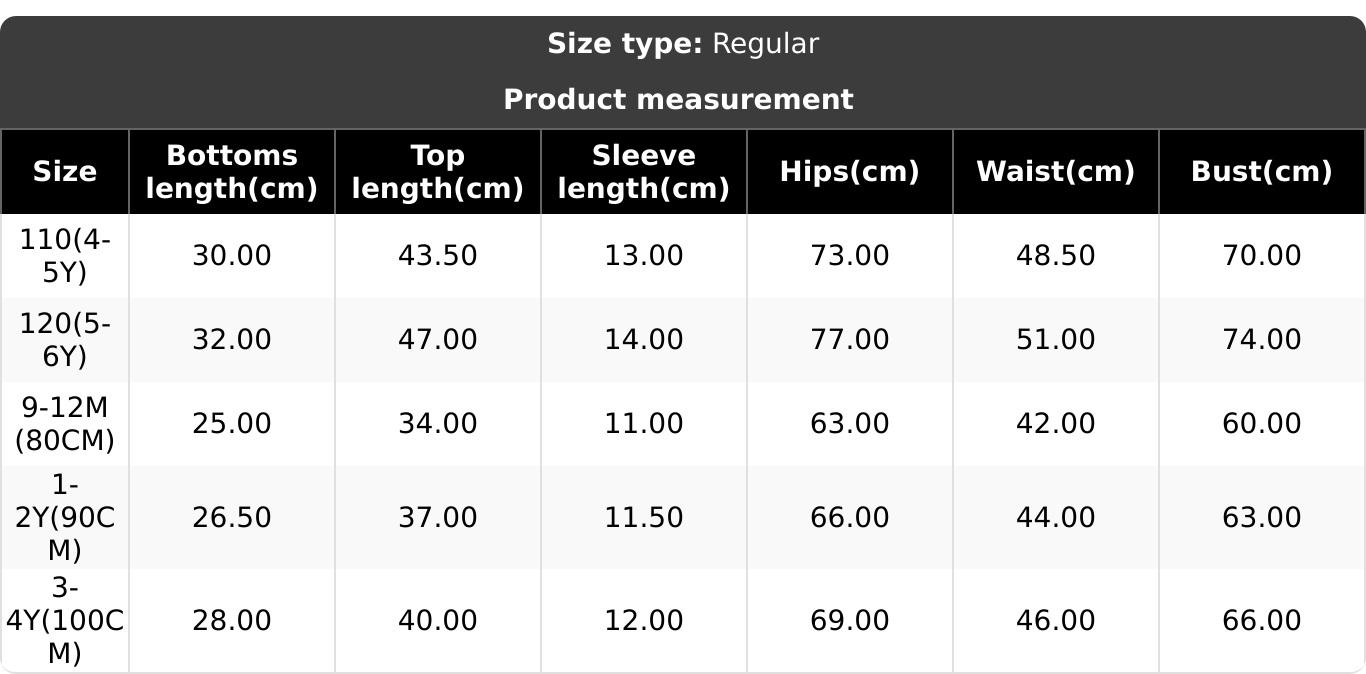This screenshot has width=1366, height=674.
Task: Click the Hips(cm) column header
Action: [x=849, y=172]
